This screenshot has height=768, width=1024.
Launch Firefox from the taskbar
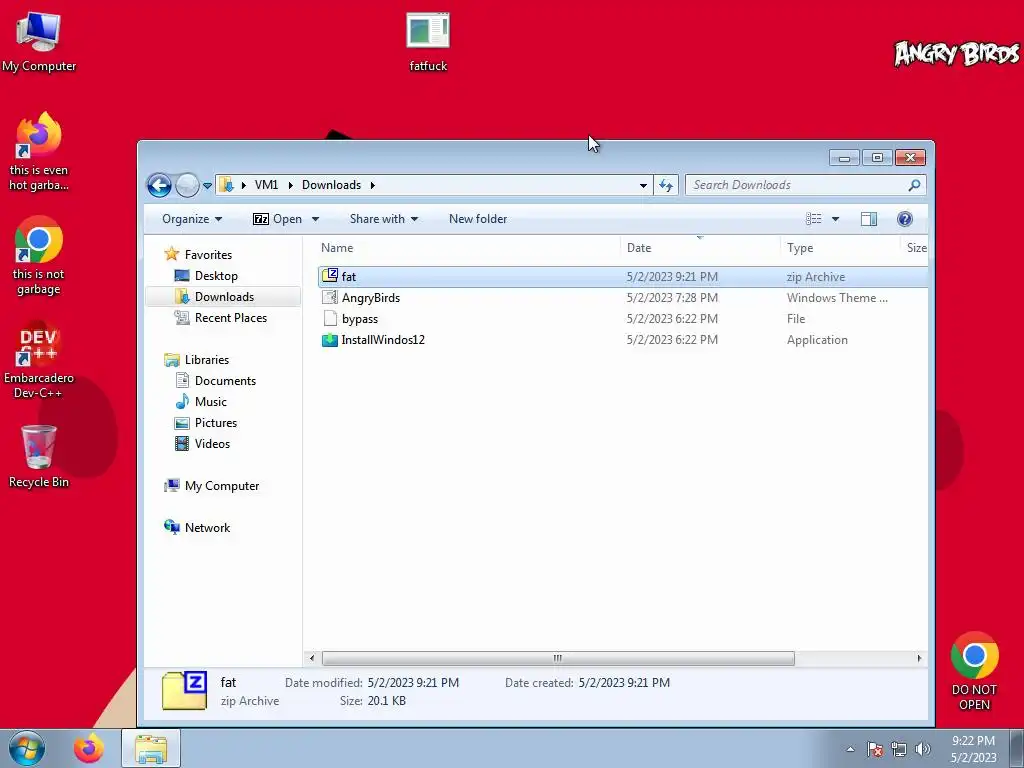click(x=89, y=748)
